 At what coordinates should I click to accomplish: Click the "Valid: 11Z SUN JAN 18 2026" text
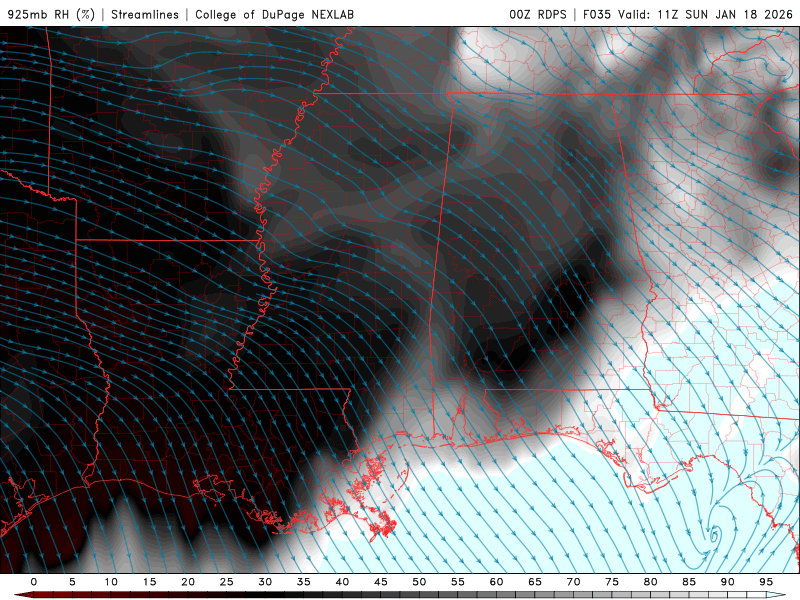(x=706, y=14)
